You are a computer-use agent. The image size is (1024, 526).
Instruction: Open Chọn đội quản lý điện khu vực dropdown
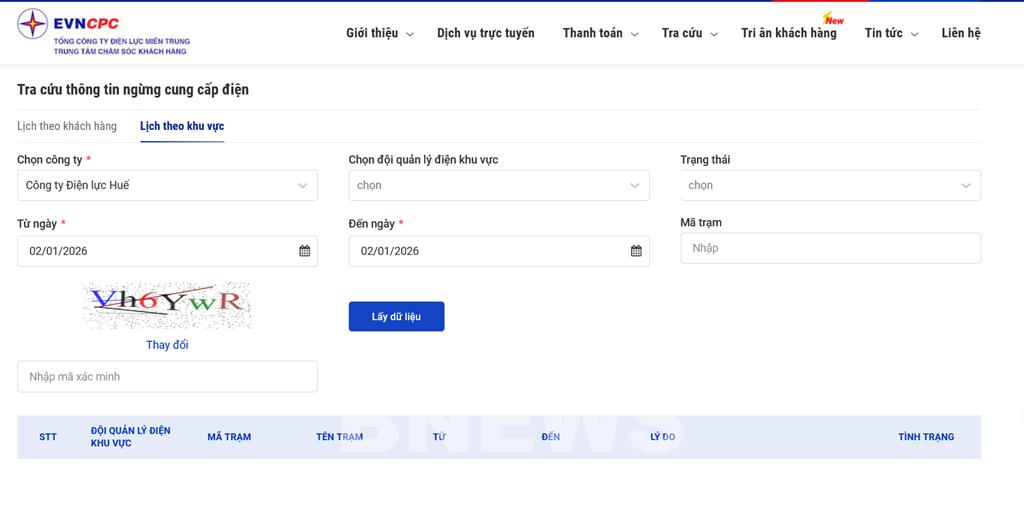498,185
